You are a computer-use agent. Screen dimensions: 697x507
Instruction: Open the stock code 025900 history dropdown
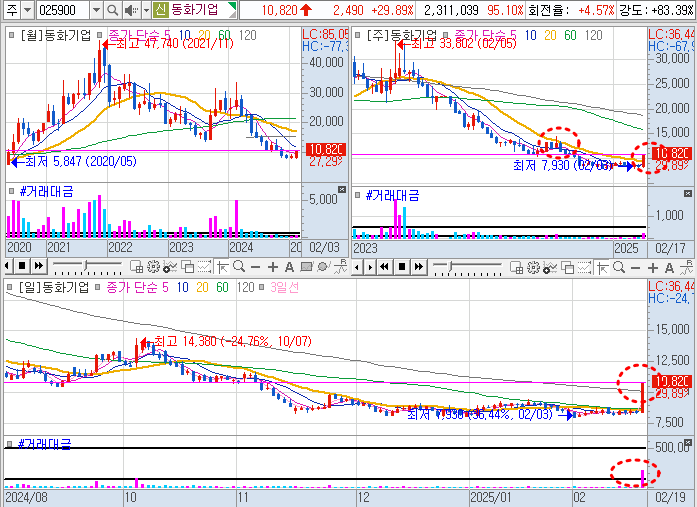[x=96, y=10]
